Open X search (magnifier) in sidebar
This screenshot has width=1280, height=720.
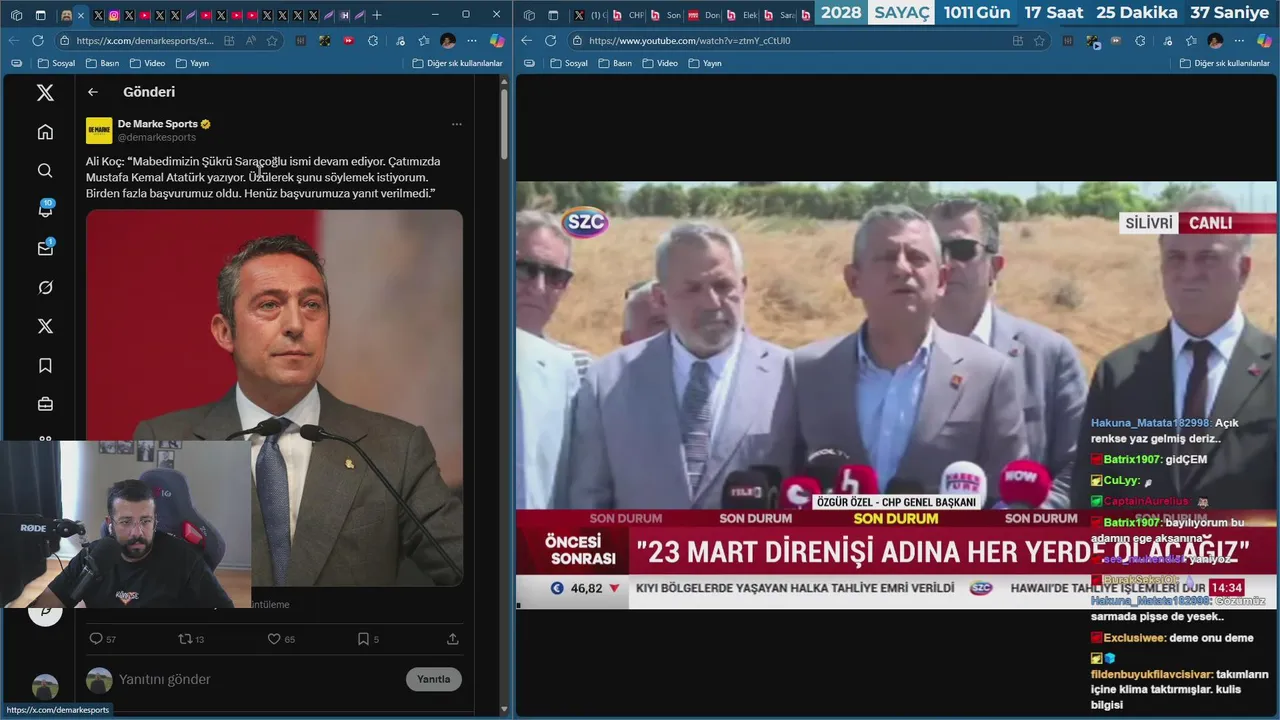45,171
